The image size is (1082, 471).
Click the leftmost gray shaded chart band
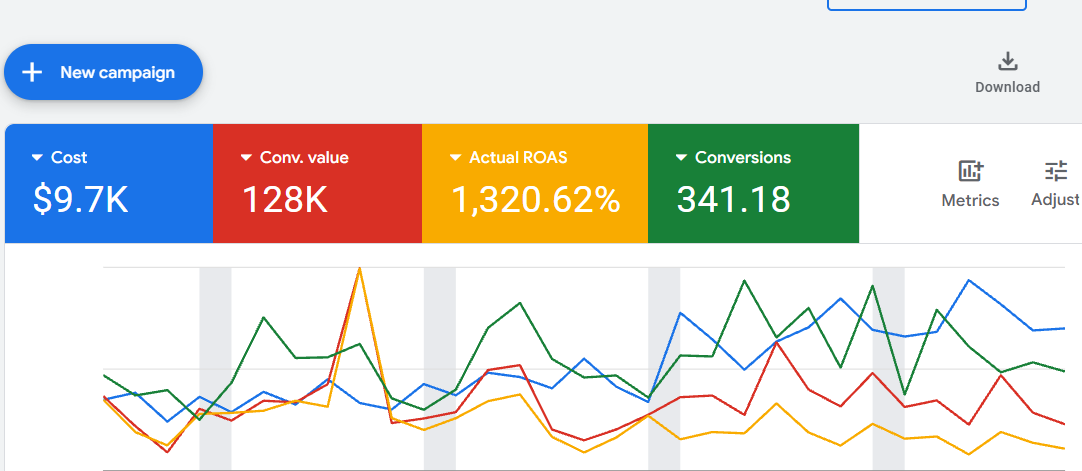pos(215,368)
